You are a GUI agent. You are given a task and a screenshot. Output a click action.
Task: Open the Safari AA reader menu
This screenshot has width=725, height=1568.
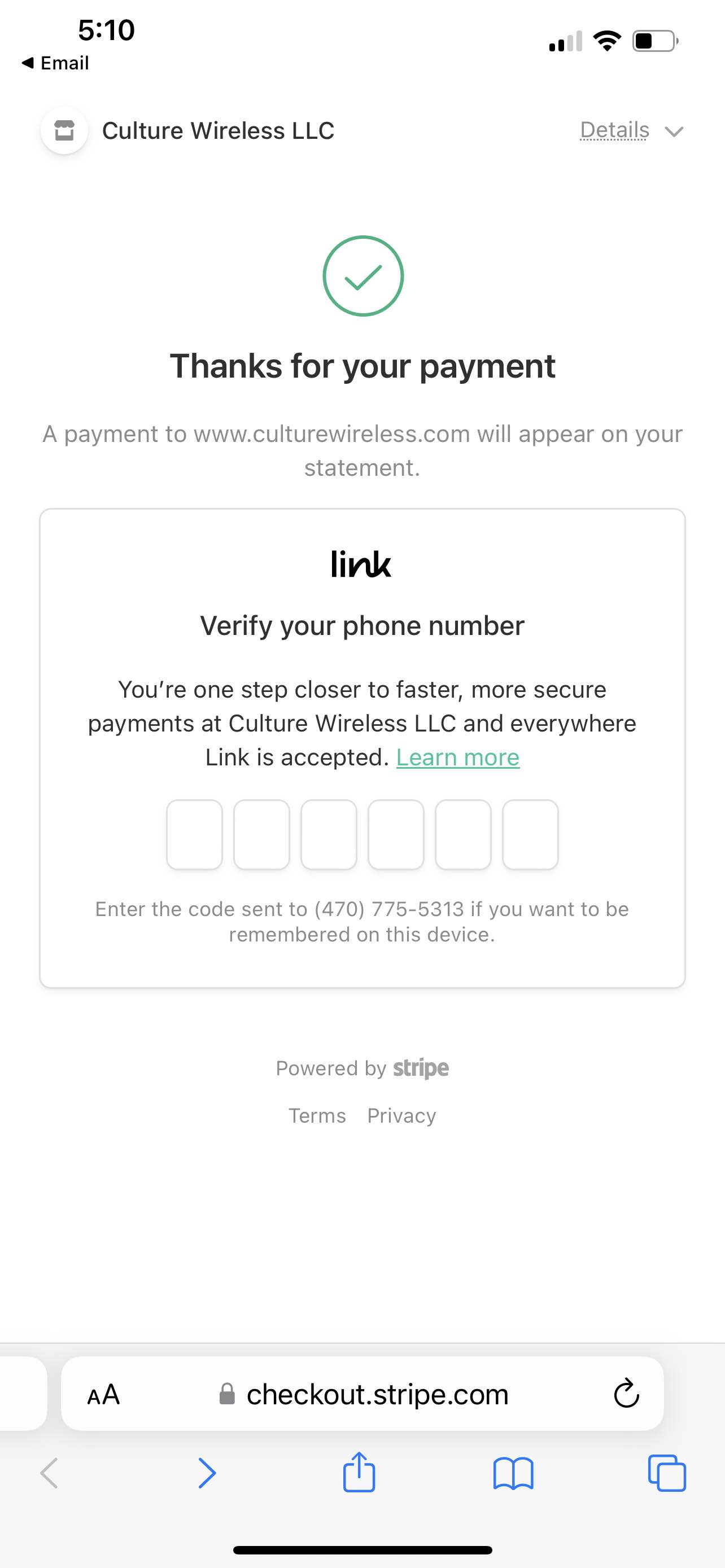[x=103, y=1395]
